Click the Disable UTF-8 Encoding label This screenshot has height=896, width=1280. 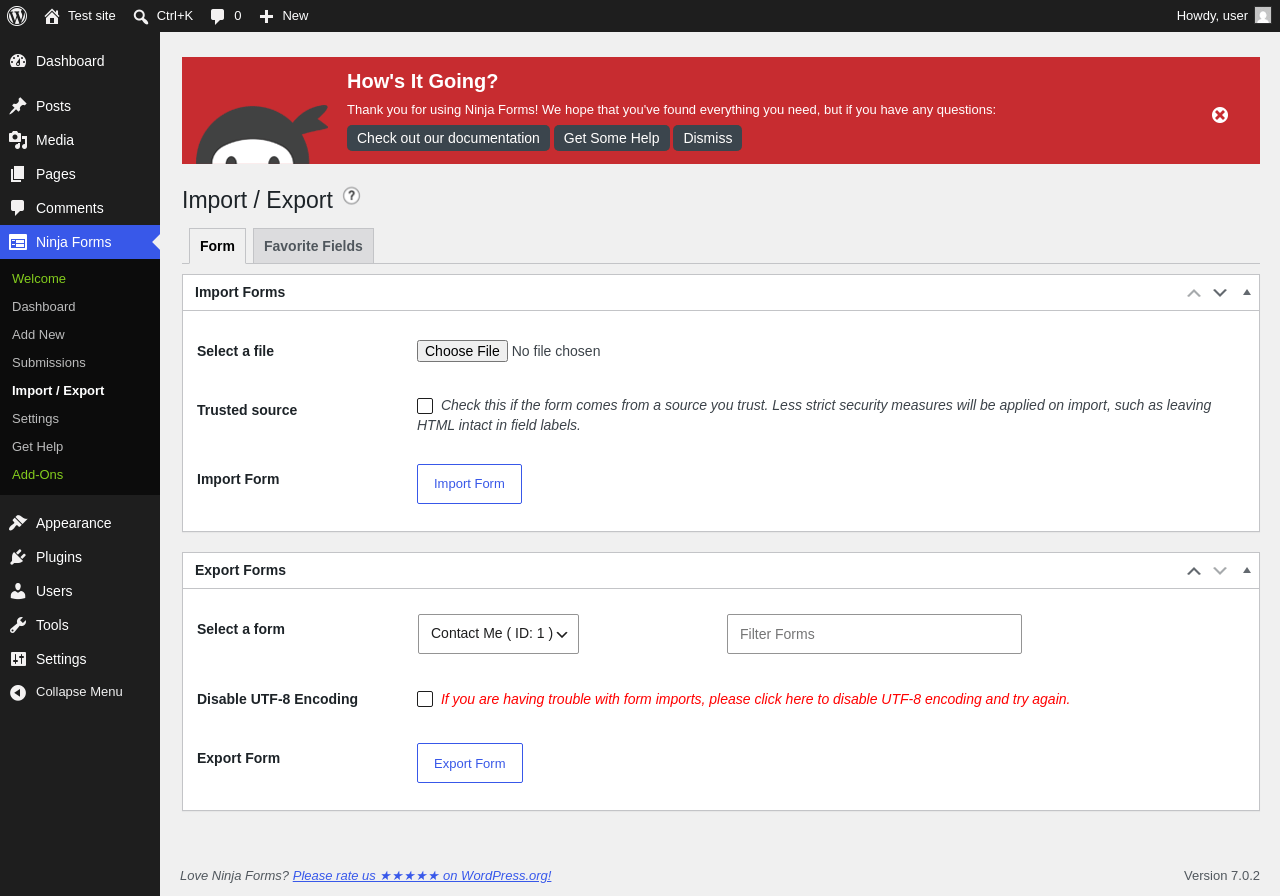(277, 699)
